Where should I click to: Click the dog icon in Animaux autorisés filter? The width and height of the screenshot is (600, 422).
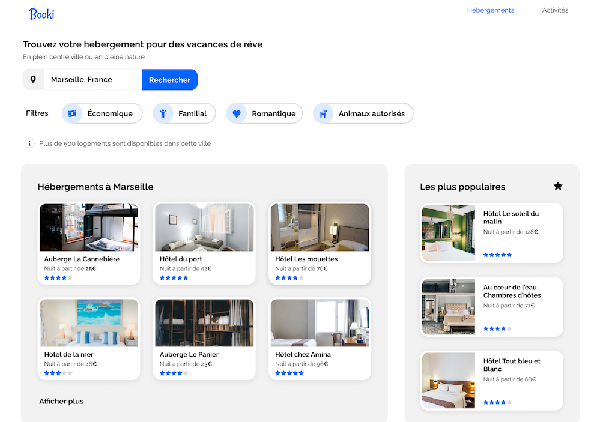click(x=324, y=114)
